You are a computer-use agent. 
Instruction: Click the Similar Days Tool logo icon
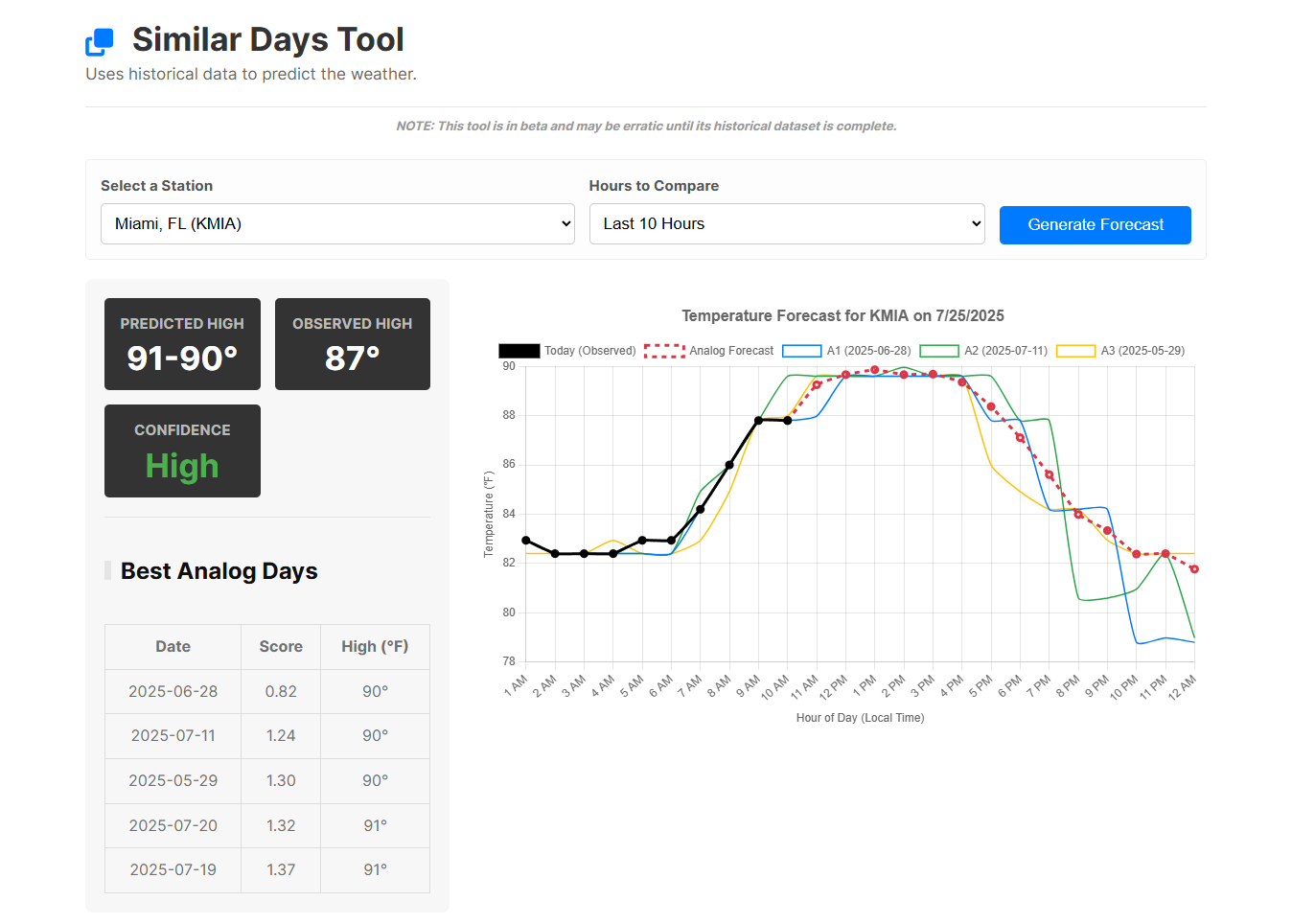[x=100, y=41]
